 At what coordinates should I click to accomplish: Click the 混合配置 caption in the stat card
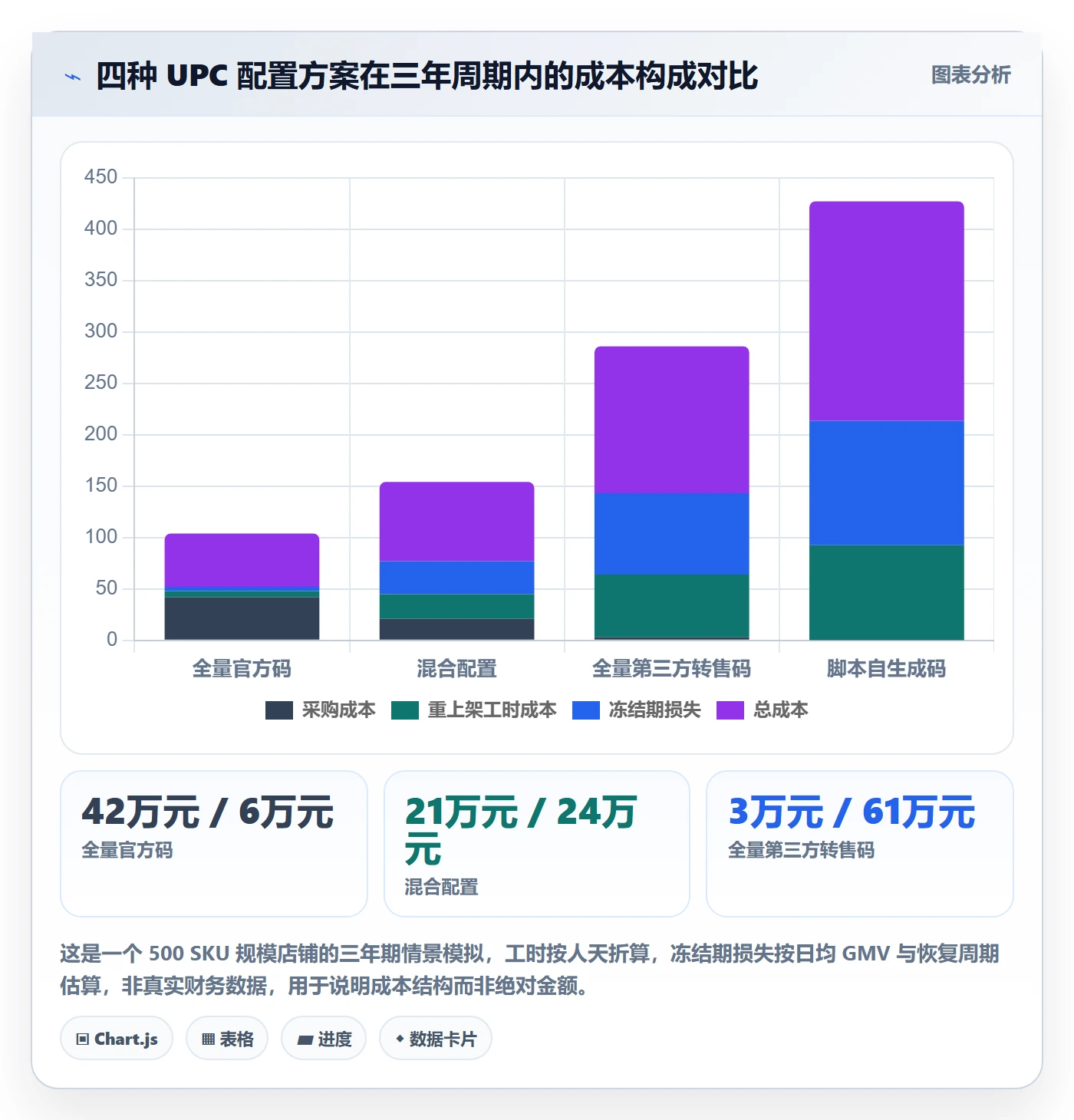441,887
